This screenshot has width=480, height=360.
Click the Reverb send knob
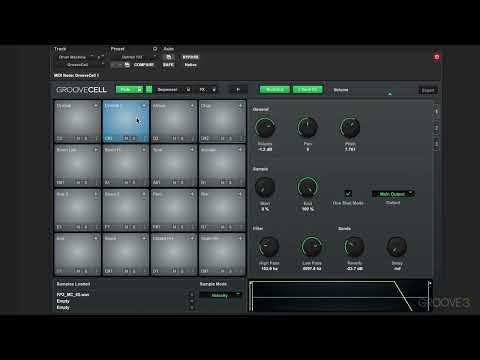[x=354, y=247]
